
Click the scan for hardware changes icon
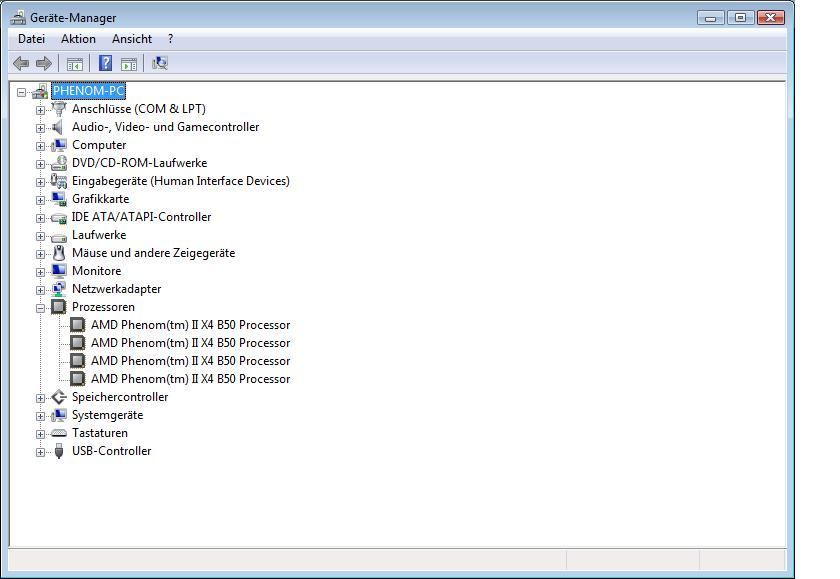pos(160,63)
